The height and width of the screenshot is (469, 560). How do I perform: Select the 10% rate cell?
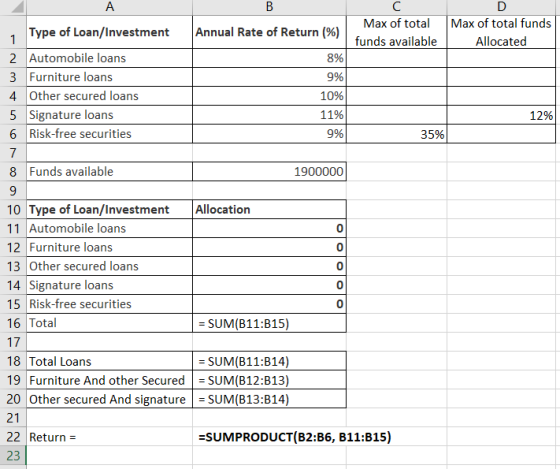coord(269,96)
